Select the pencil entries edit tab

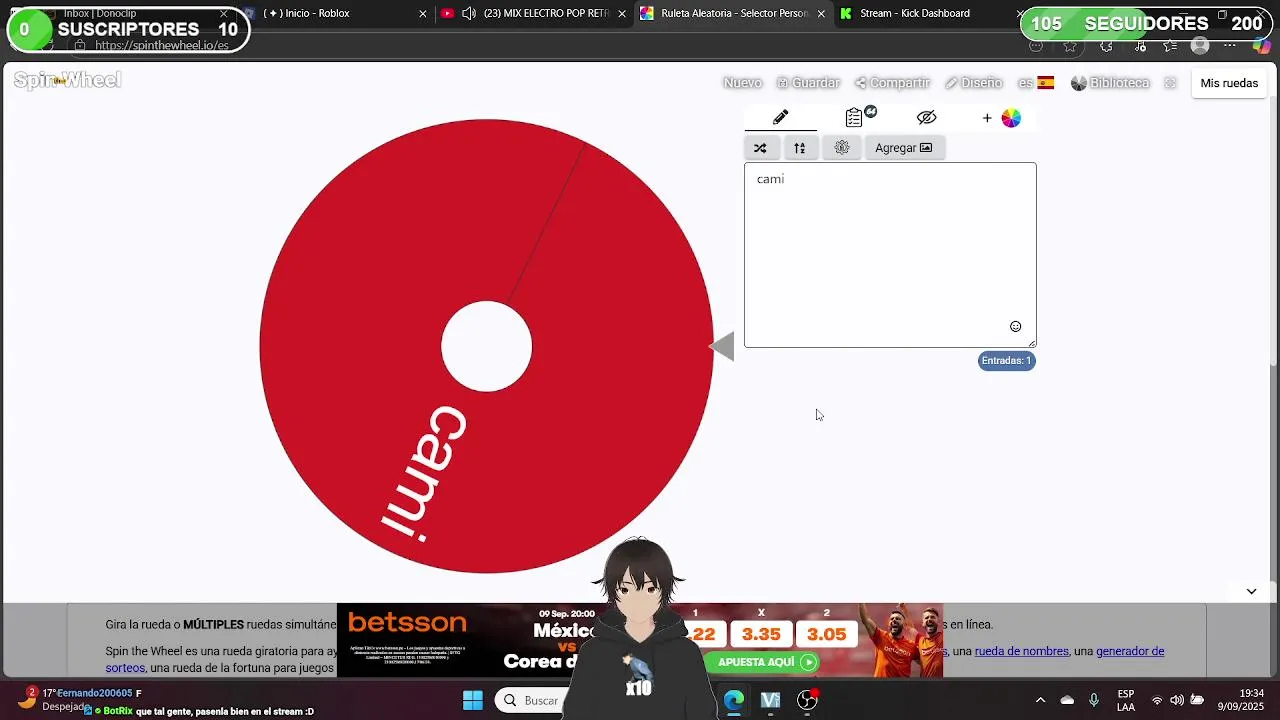(x=780, y=118)
